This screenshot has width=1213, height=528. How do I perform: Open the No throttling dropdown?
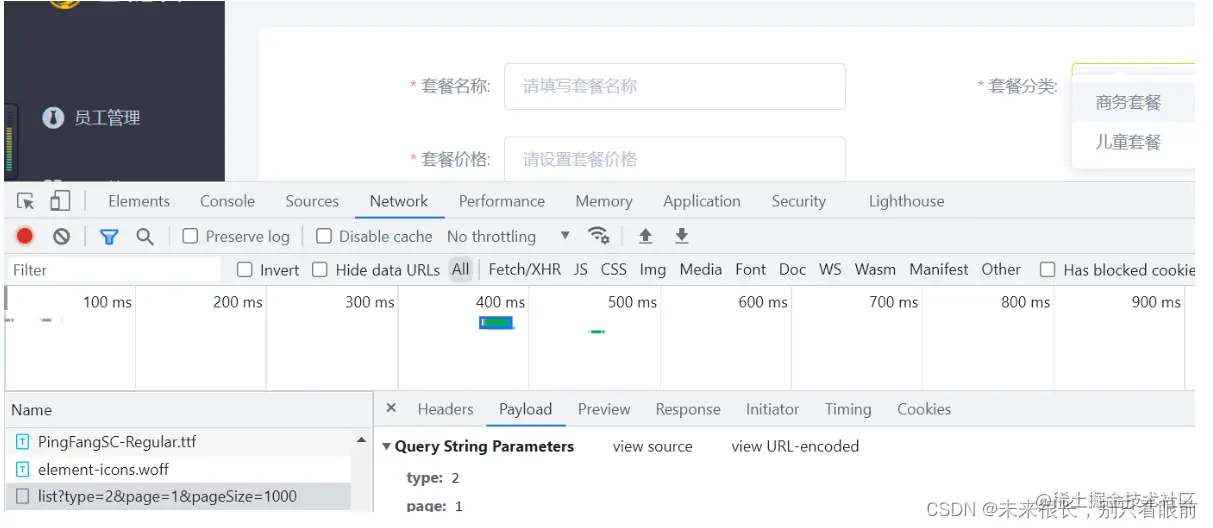[x=508, y=237]
